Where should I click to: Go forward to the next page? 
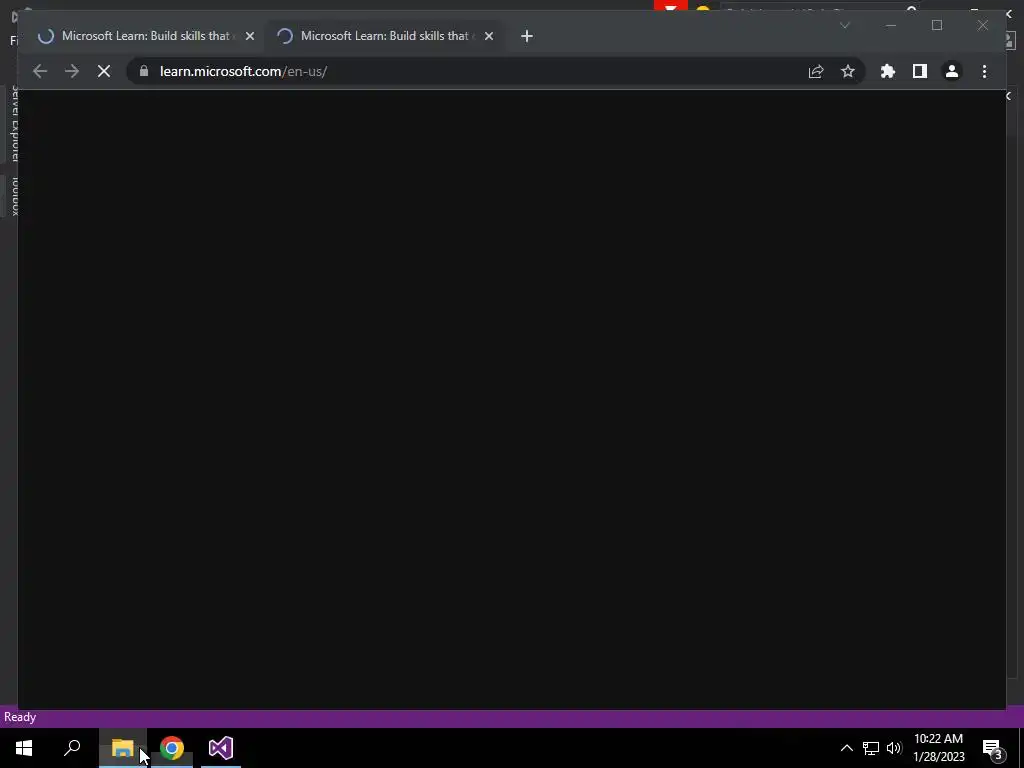click(x=72, y=71)
